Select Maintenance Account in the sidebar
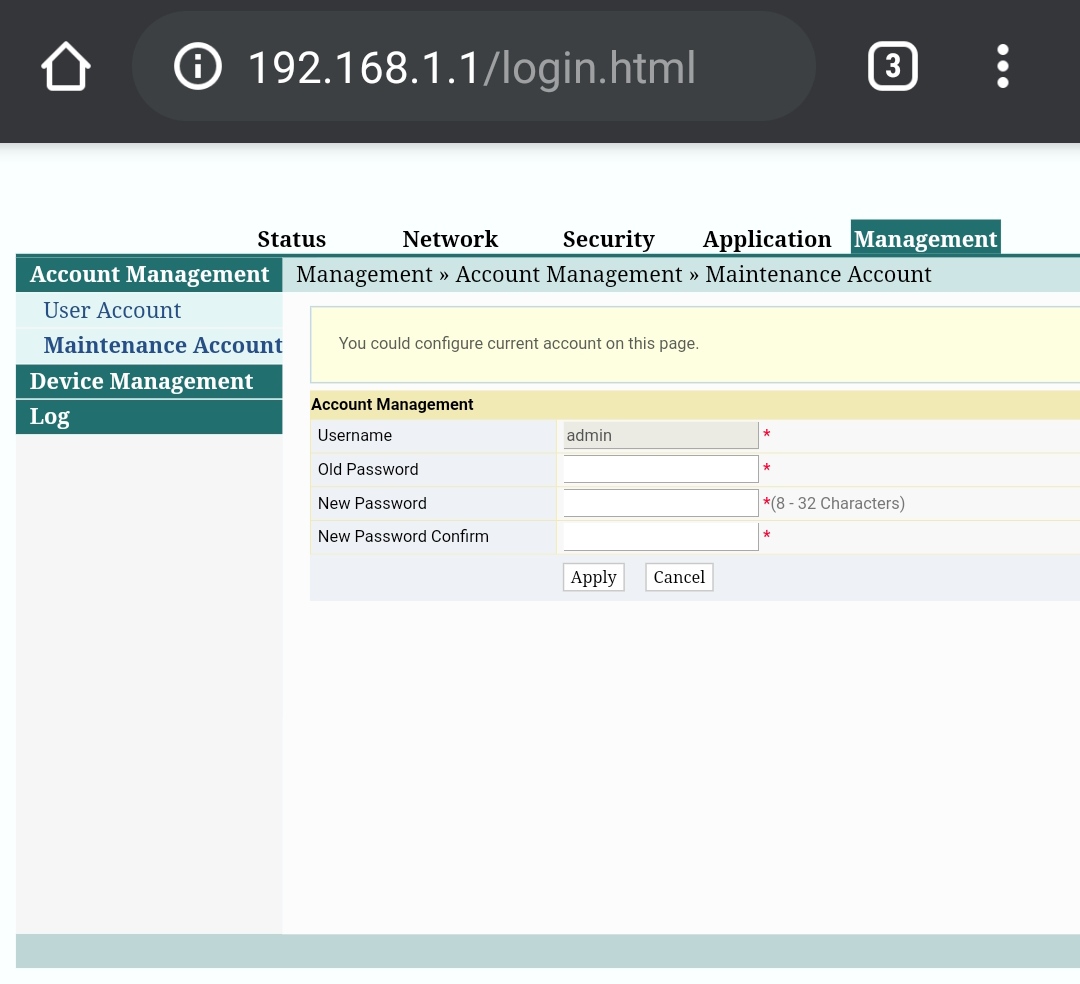The image size is (1080, 984). [x=162, y=345]
